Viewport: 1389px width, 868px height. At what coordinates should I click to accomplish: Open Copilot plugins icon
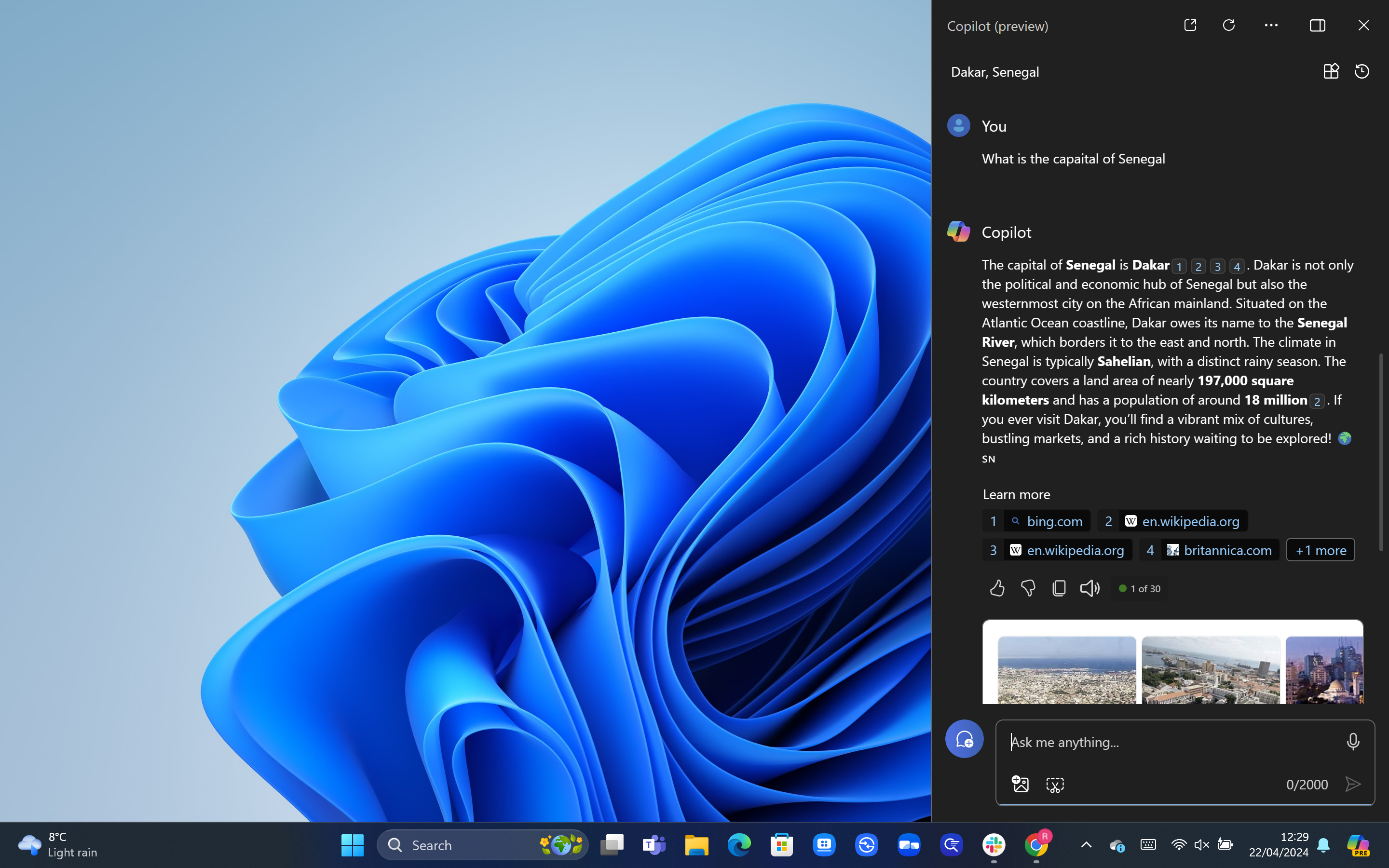[x=1331, y=71]
